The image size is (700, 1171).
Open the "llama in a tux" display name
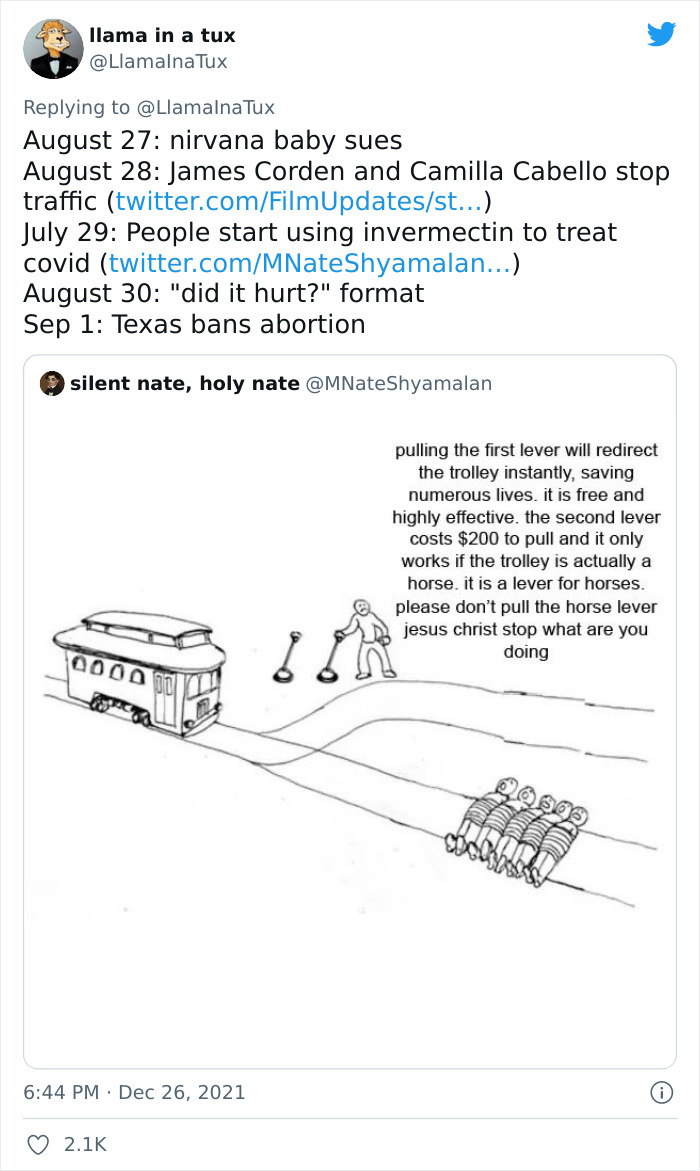[x=162, y=35]
